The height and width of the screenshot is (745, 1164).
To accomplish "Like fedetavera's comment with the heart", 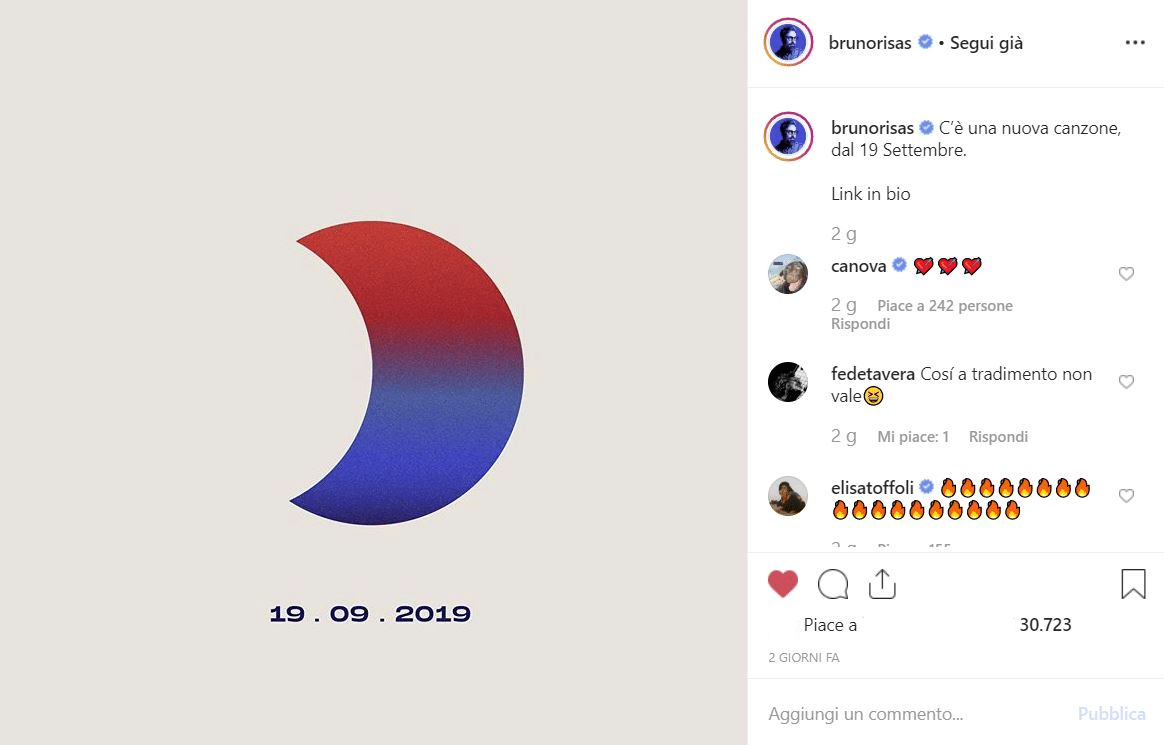I will (1126, 381).
